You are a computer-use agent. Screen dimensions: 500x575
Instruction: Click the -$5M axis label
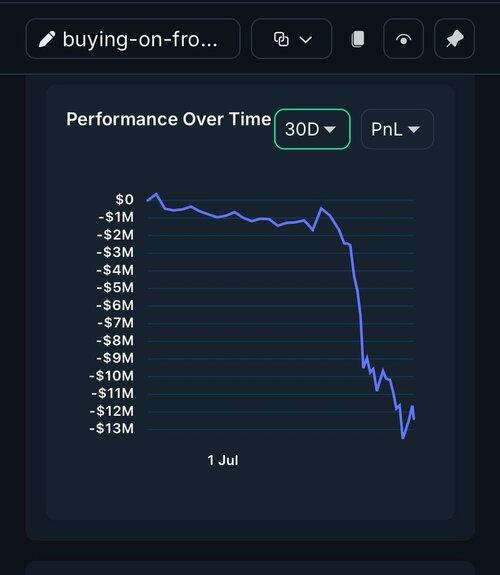(115, 288)
